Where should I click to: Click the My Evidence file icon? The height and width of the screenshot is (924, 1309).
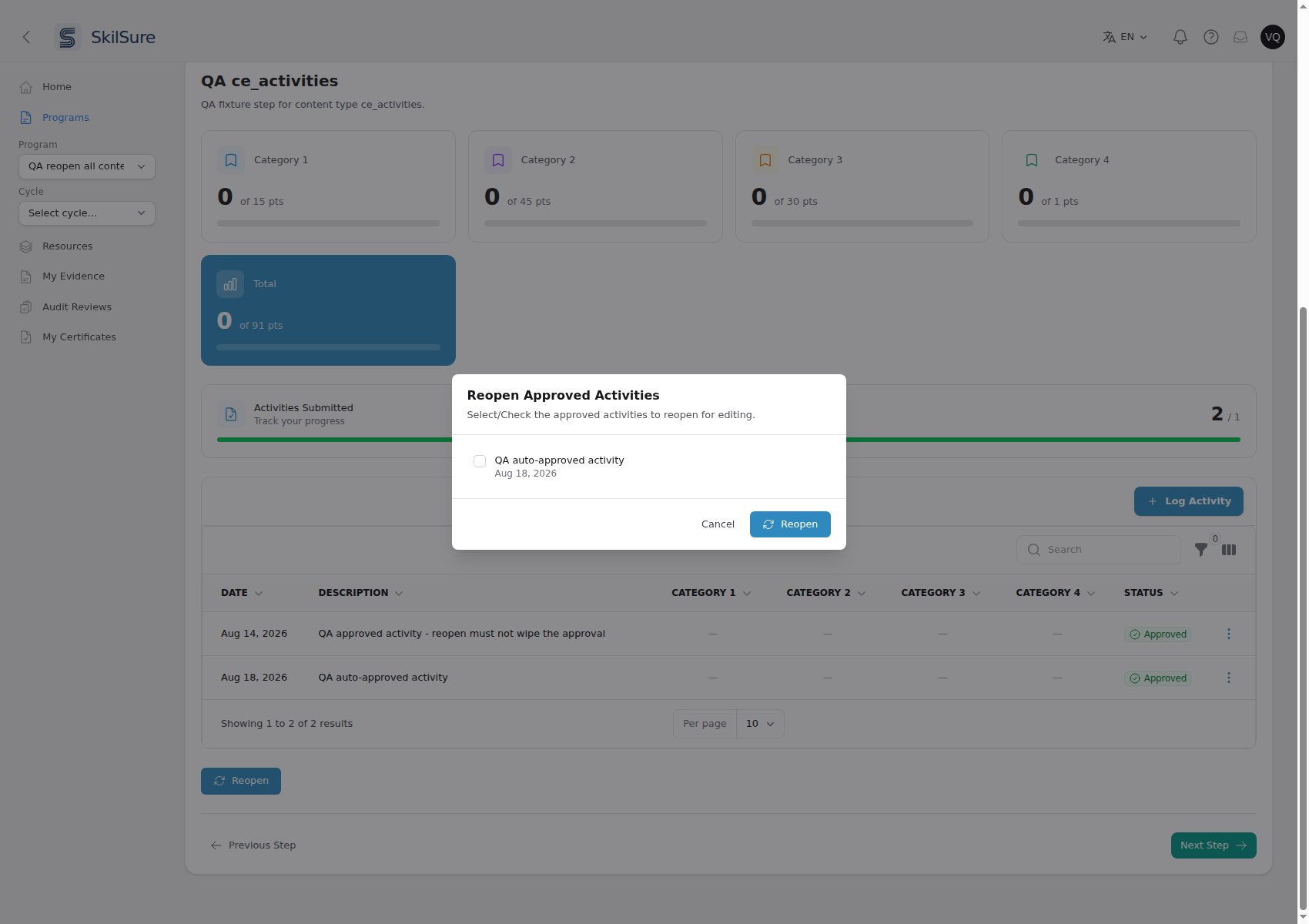pos(26,276)
